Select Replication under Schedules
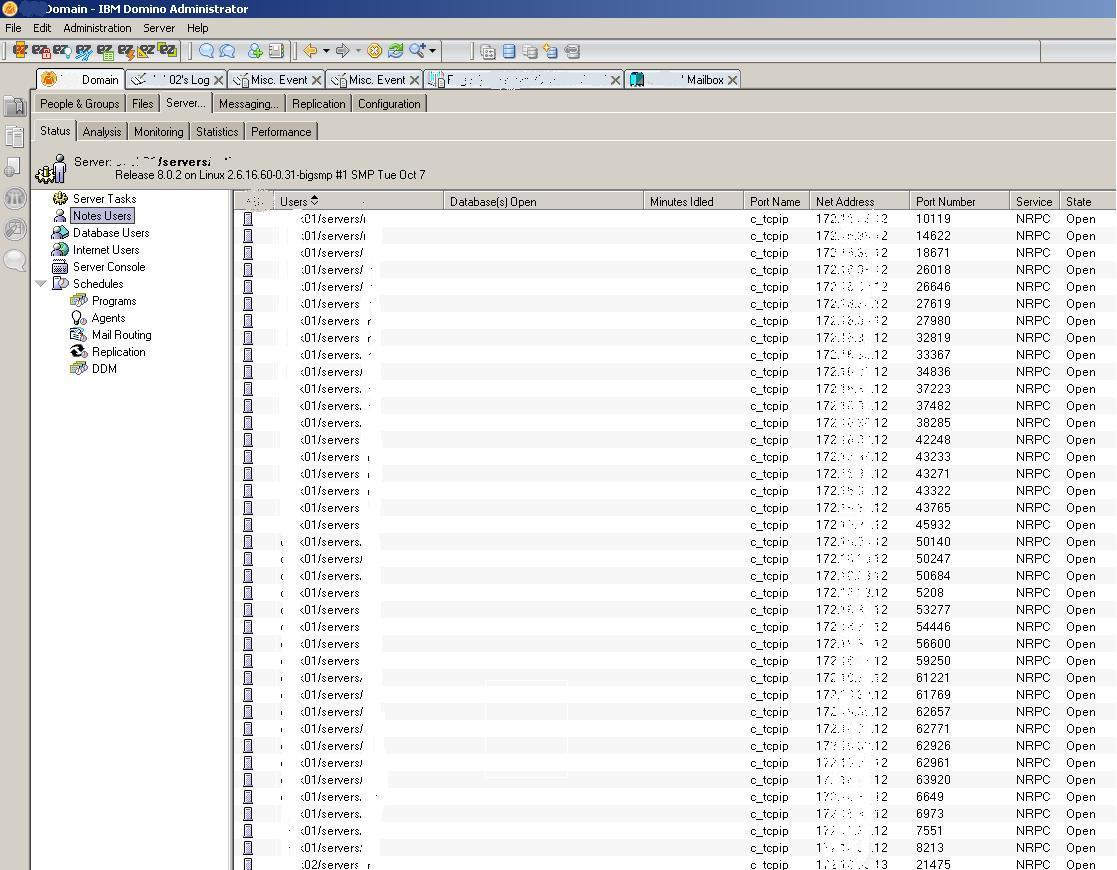Viewport: 1117px width, 870px height. (x=118, y=352)
